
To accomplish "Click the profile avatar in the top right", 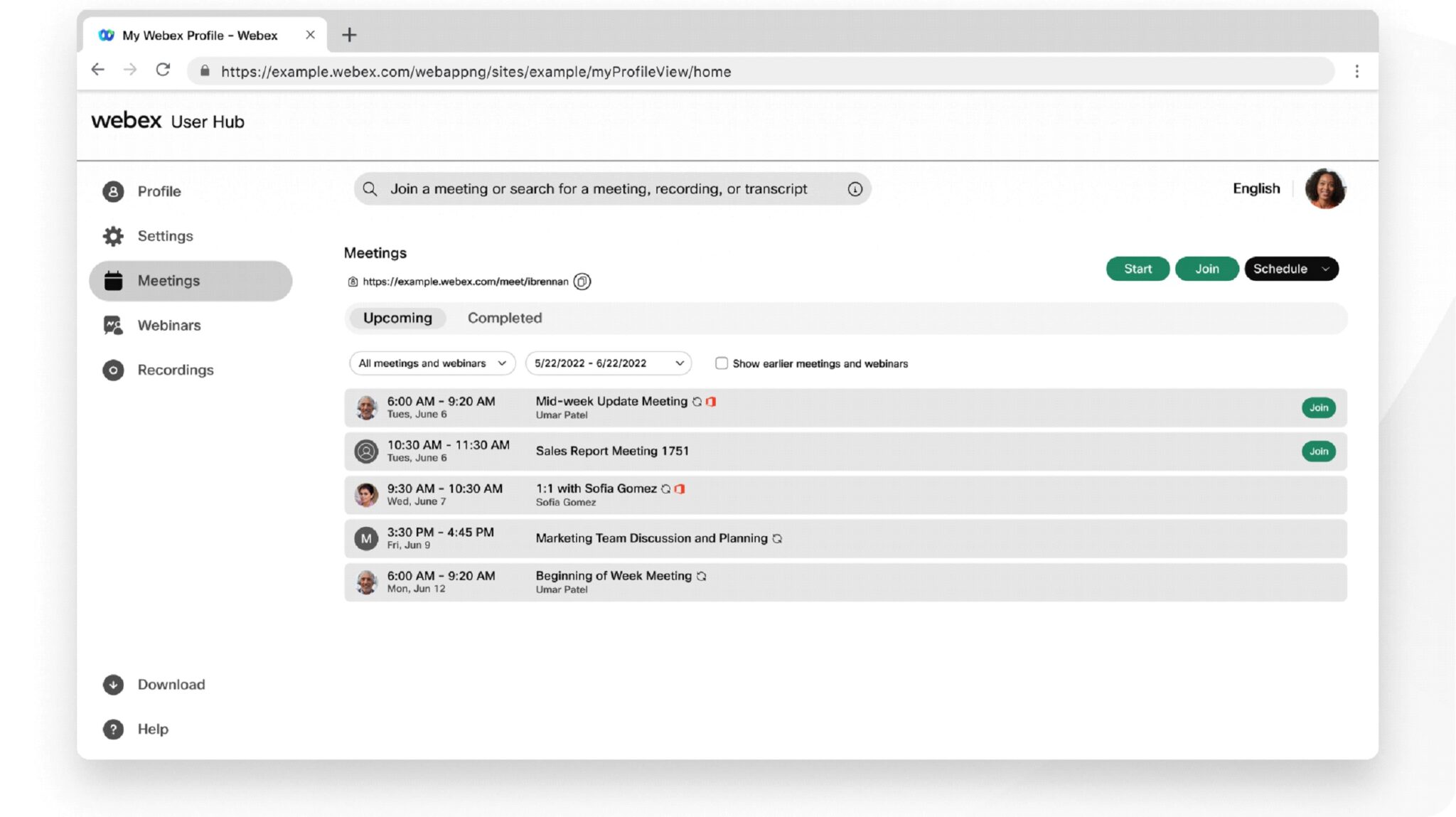I will coord(1325,188).
